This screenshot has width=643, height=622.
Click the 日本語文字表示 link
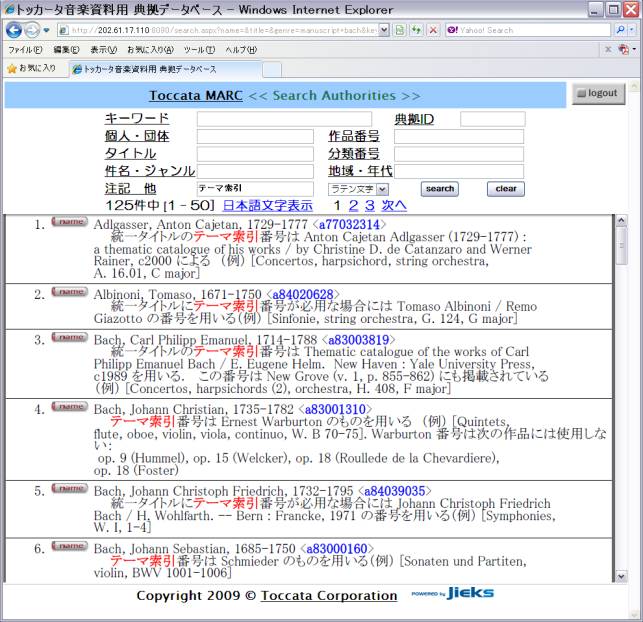267,205
